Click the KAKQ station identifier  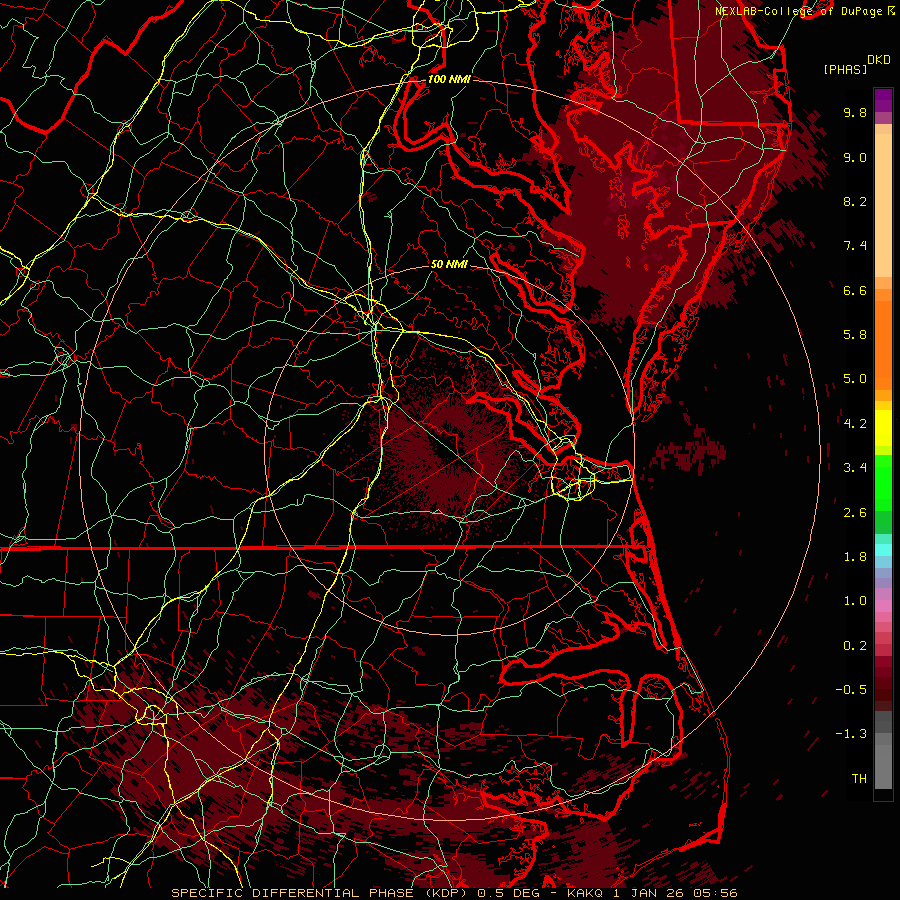585,893
